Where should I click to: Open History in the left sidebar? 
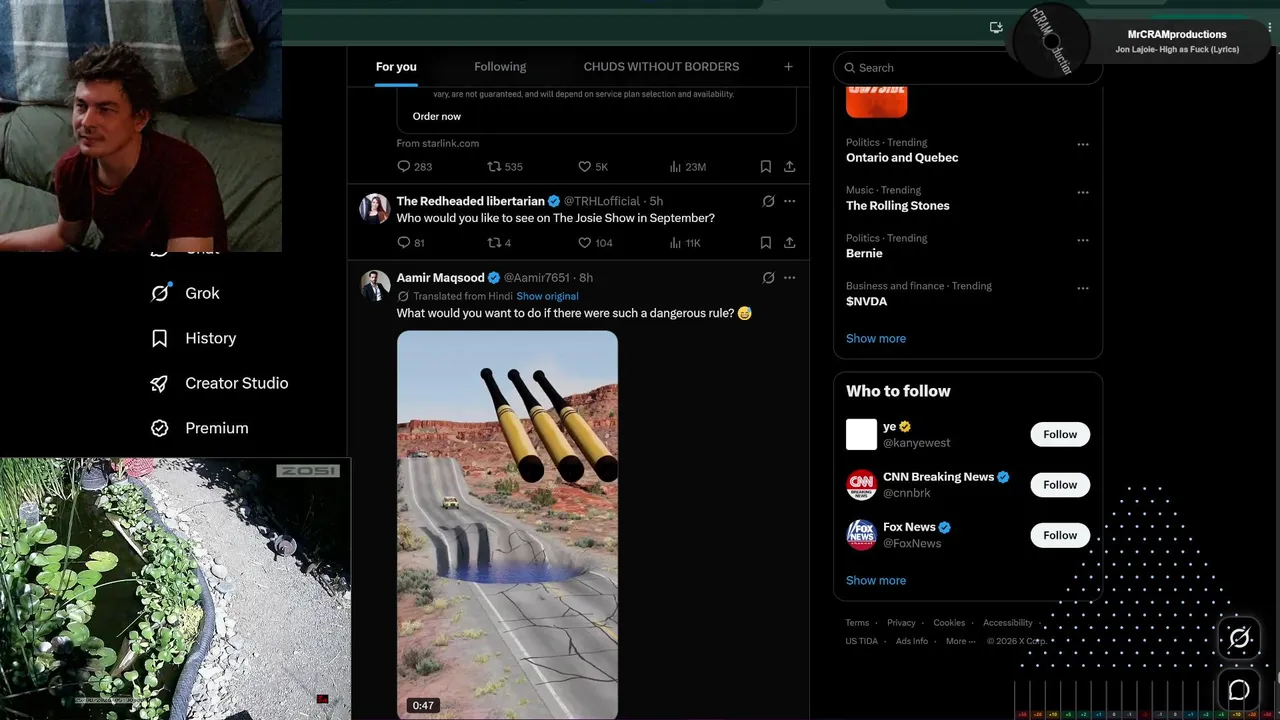point(193,338)
